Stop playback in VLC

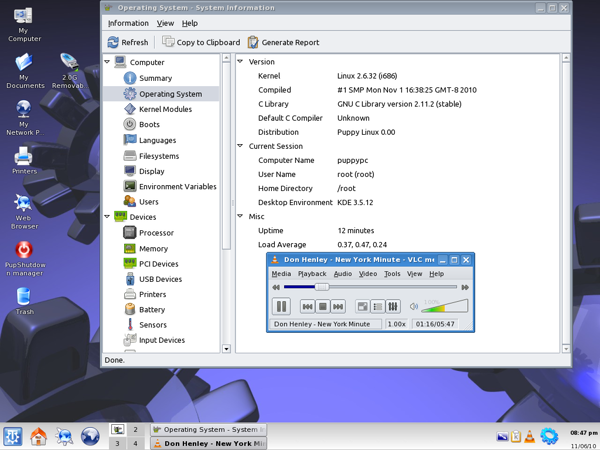tap(323, 306)
